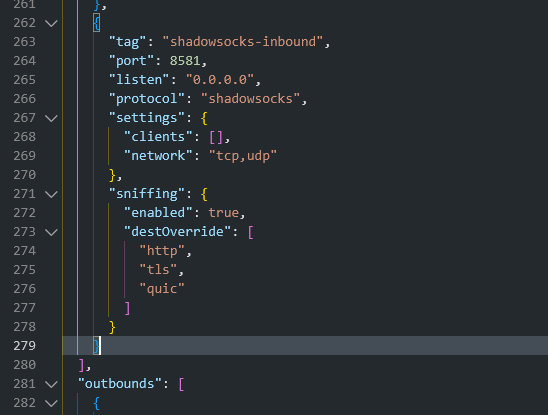Click the "quic" string entry
Image resolution: width=548 pixels, height=415 pixels.
pos(162,289)
